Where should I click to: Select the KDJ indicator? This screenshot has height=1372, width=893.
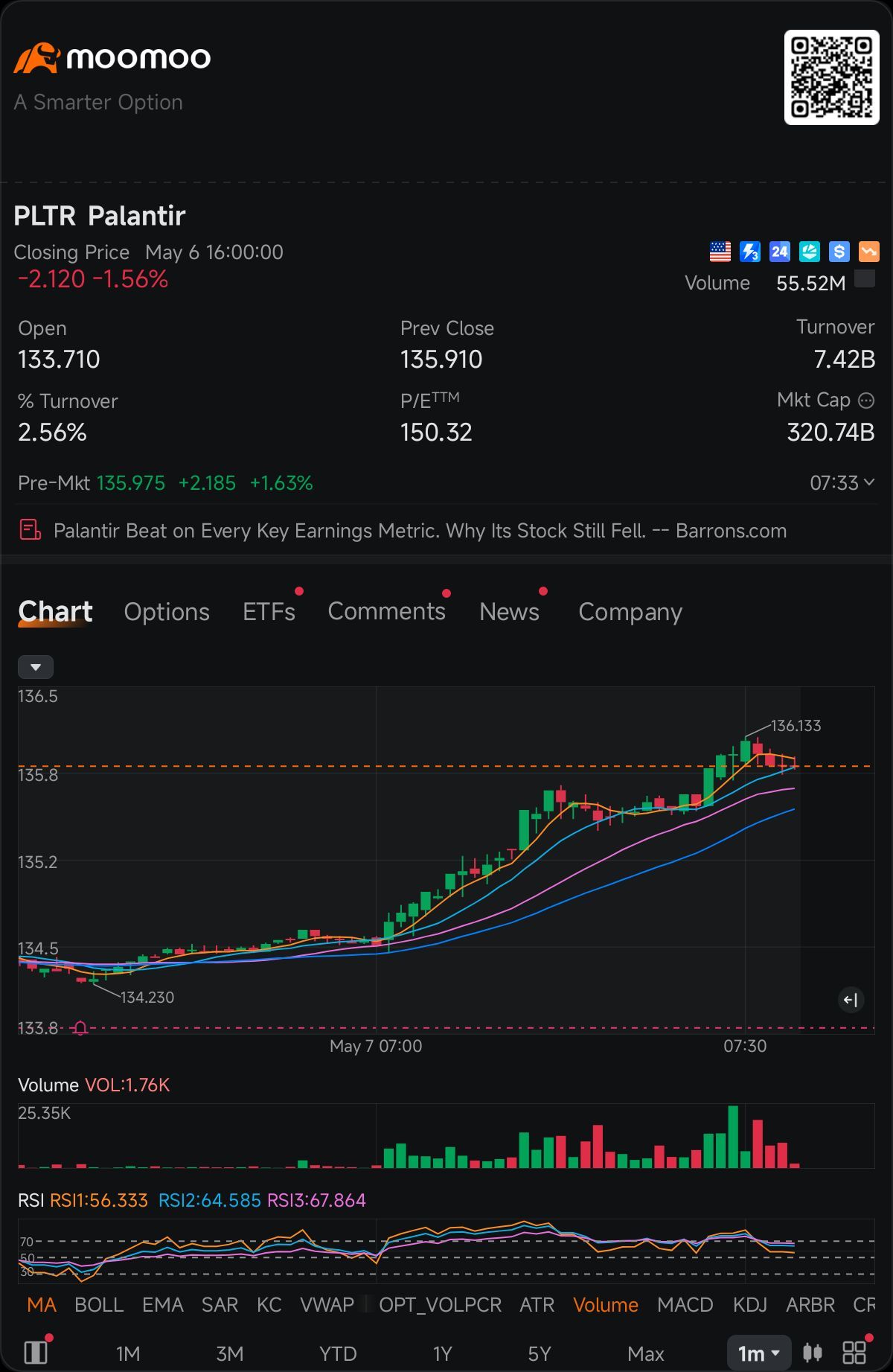point(750,1305)
